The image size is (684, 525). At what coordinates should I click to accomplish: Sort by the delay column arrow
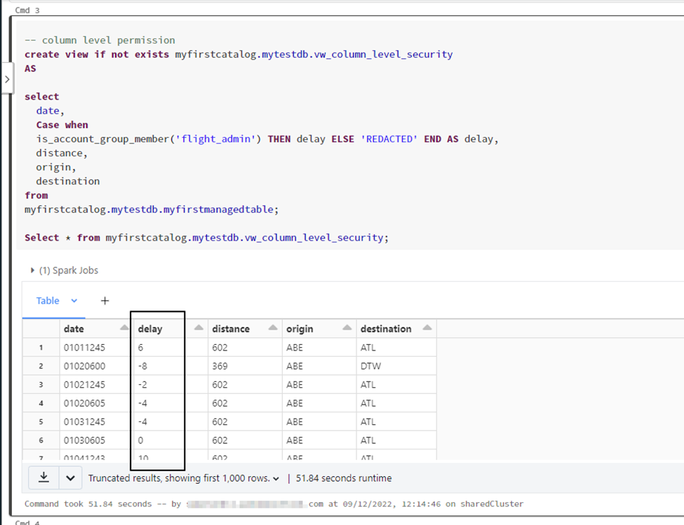pyautogui.click(x=198, y=327)
